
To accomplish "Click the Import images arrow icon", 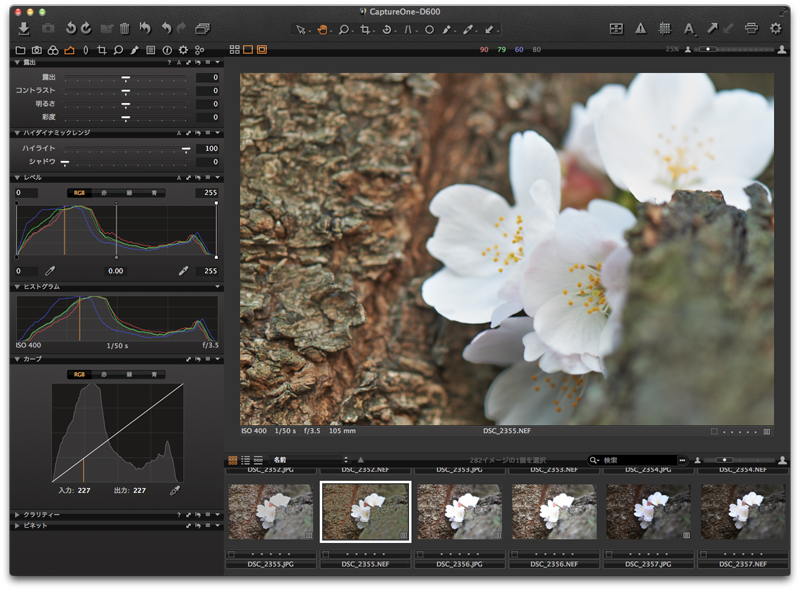I will click(x=24, y=29).
